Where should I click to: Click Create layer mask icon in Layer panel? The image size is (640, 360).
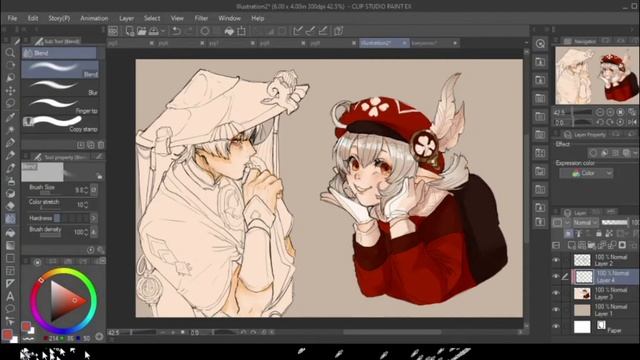point(622,245)
